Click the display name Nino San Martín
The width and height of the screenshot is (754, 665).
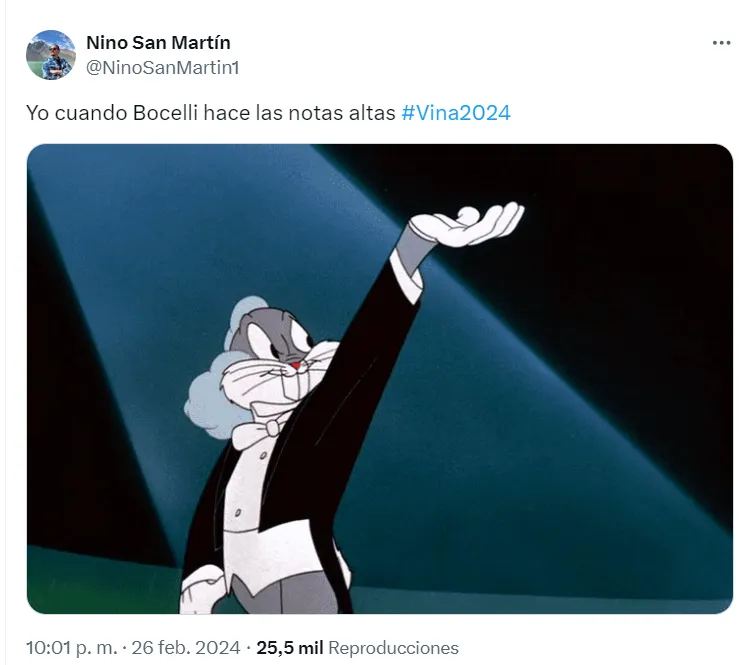[158, 42]
